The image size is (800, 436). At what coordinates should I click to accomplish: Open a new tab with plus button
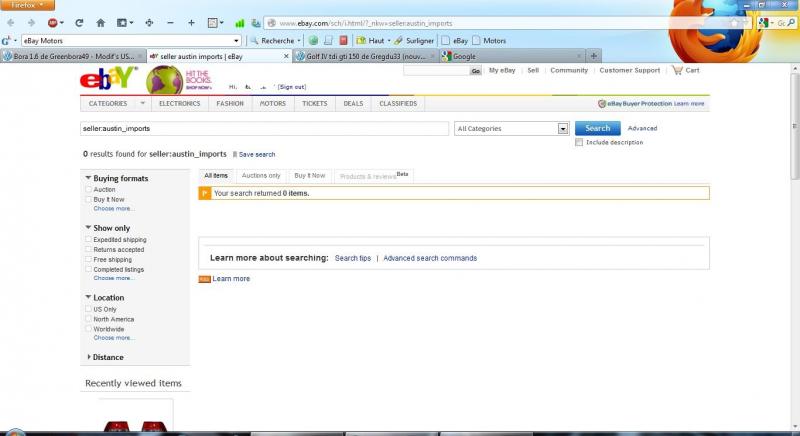click(x=593, y=56)
